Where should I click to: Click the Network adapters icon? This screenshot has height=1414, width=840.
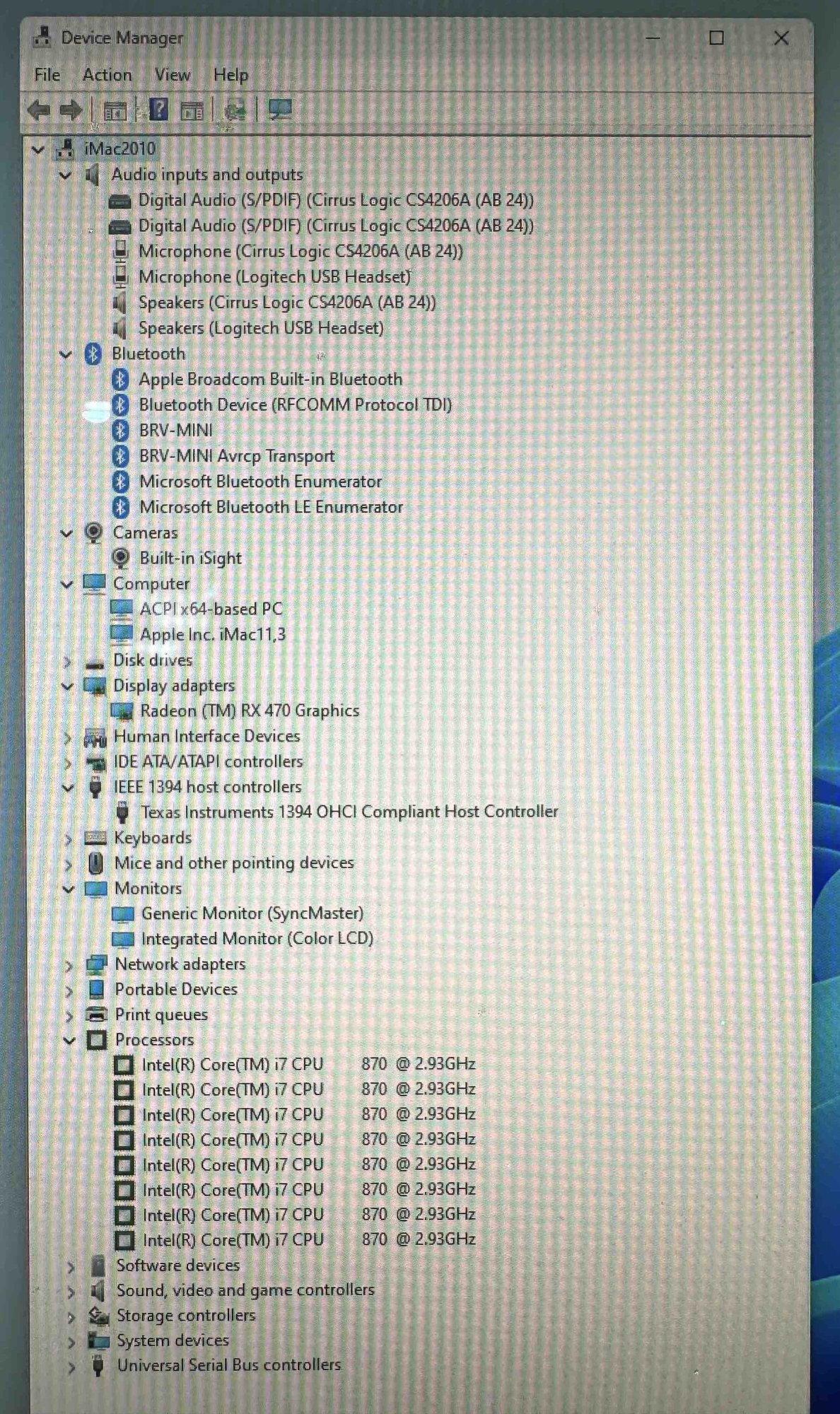[96, 964]
